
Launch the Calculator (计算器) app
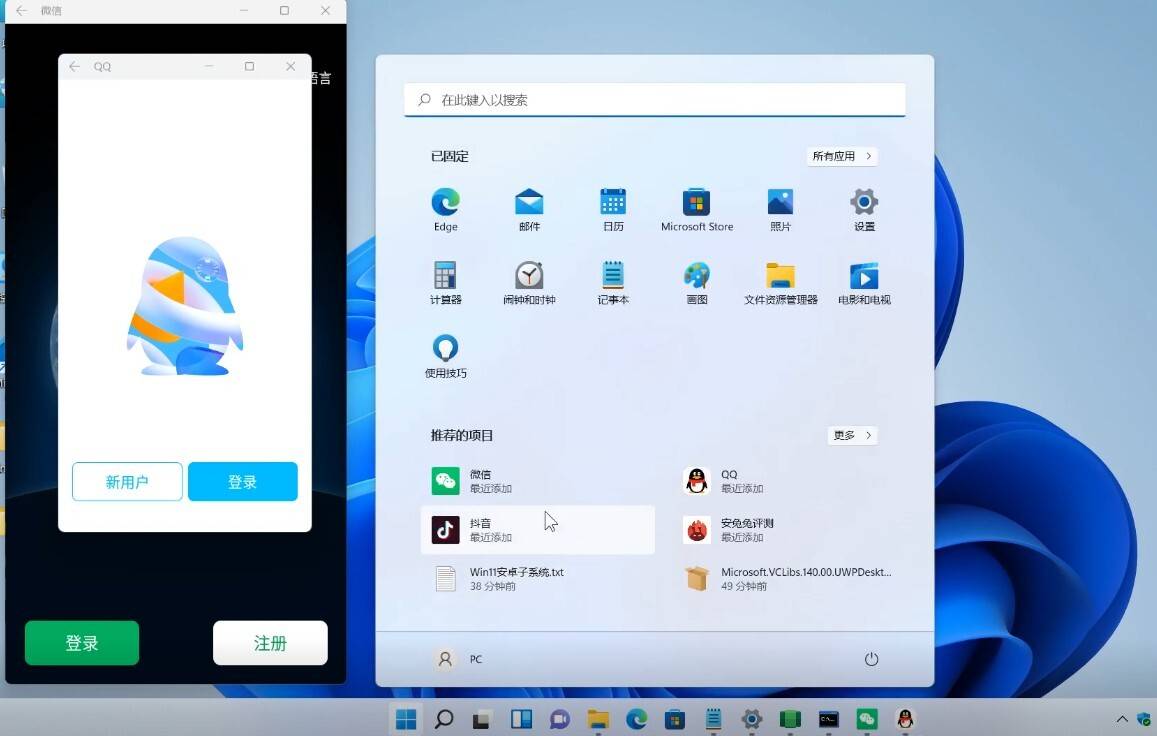(x=446, y=283)
